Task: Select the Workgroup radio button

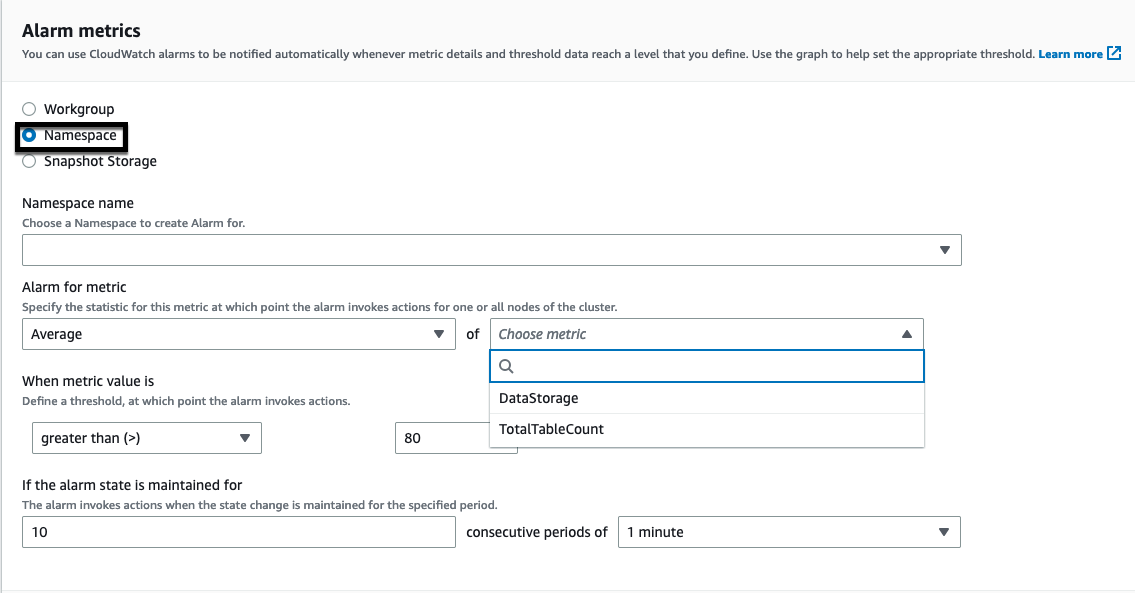Action: tap(29, 109)
